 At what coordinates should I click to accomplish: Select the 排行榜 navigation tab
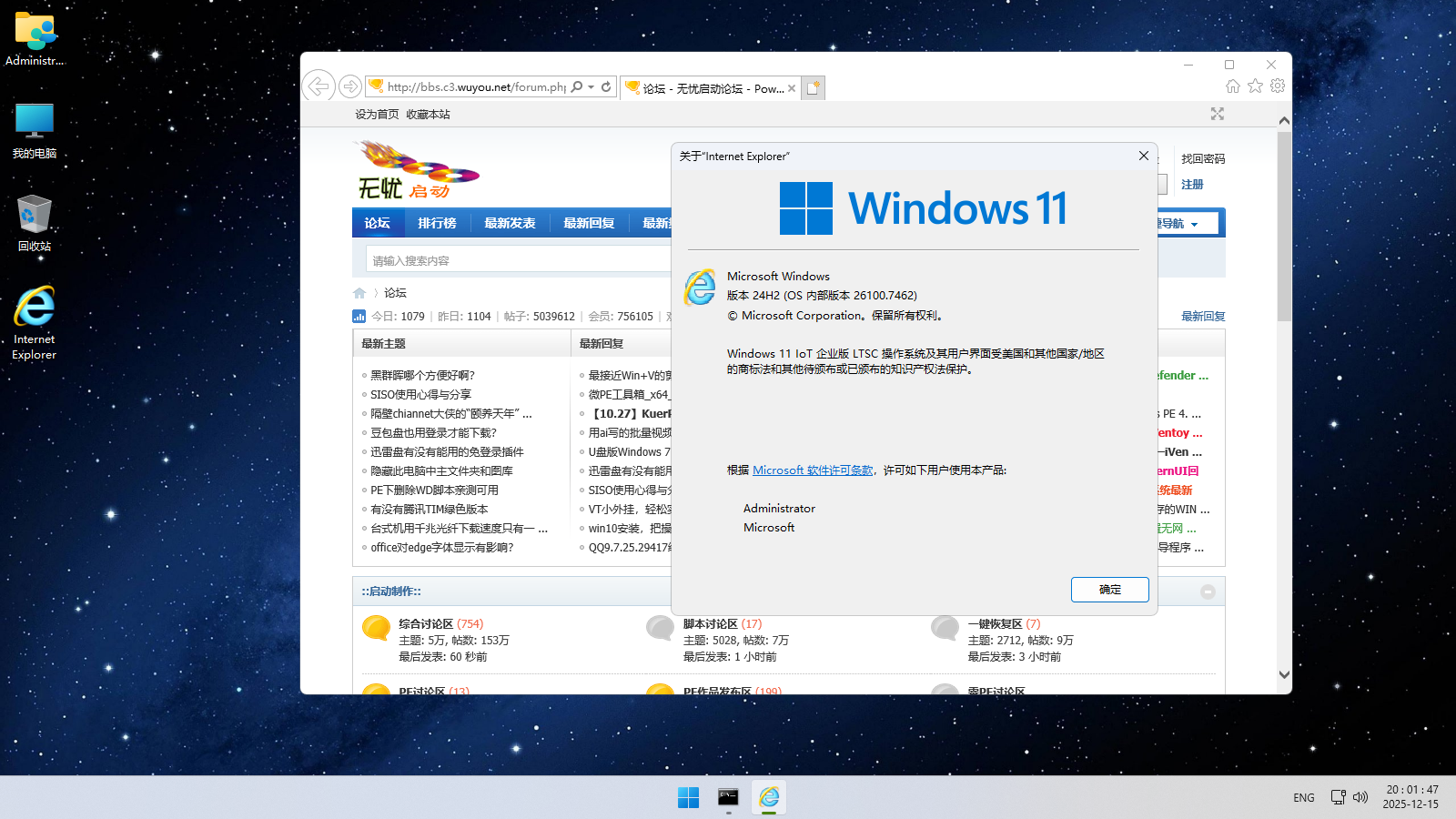coord(437,223)
